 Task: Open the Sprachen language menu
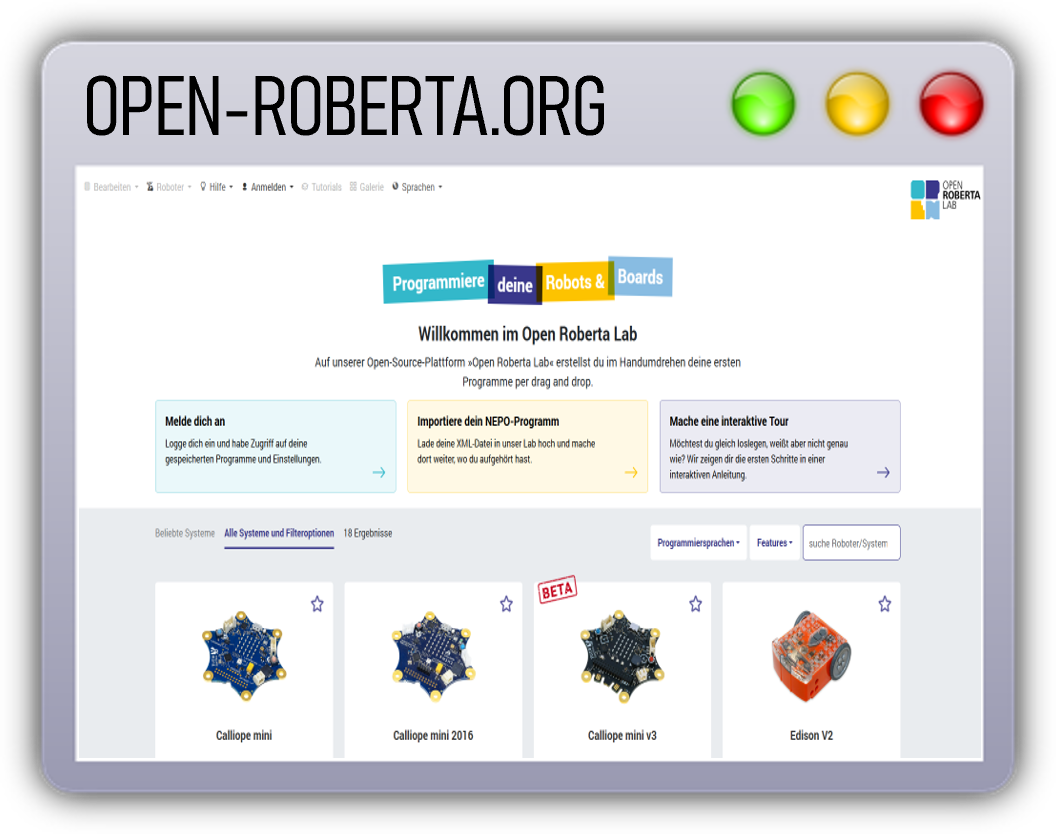[417, 187]
